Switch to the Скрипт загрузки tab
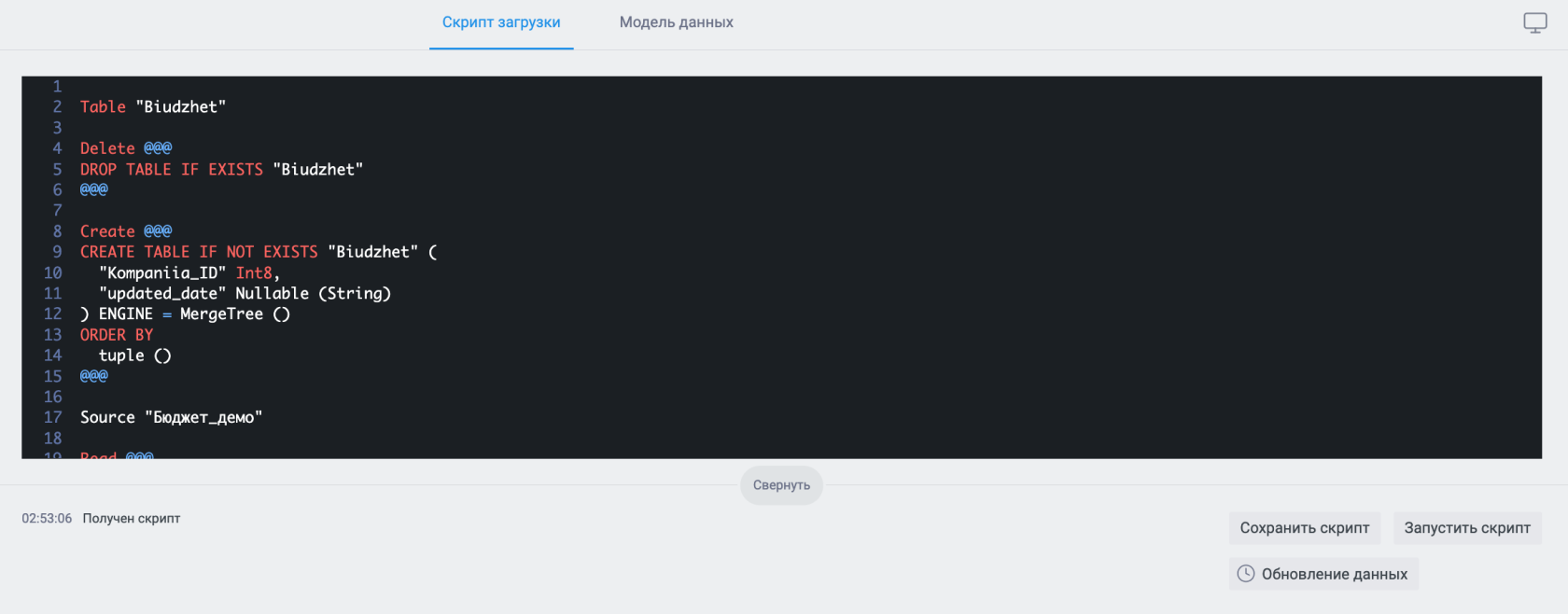This screenshot has height=614, width=1568. coord(501,22)
